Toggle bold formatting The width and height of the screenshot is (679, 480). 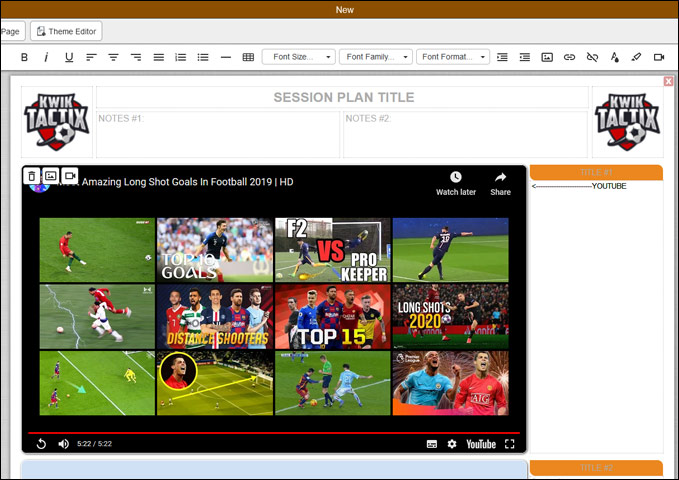pyautogui.click(x=24, y=57)
